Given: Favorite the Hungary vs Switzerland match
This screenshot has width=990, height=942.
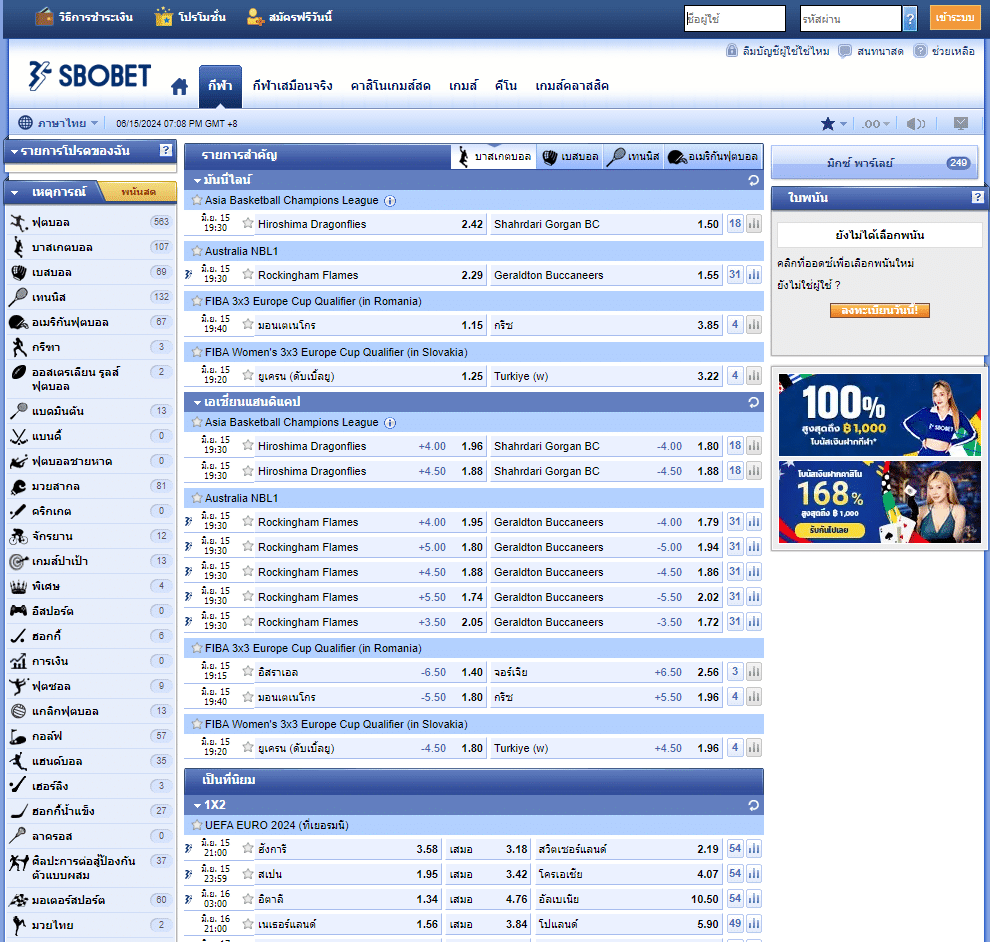Looking at the screenshot, I should pyautogui.click(x=248, y=849).
